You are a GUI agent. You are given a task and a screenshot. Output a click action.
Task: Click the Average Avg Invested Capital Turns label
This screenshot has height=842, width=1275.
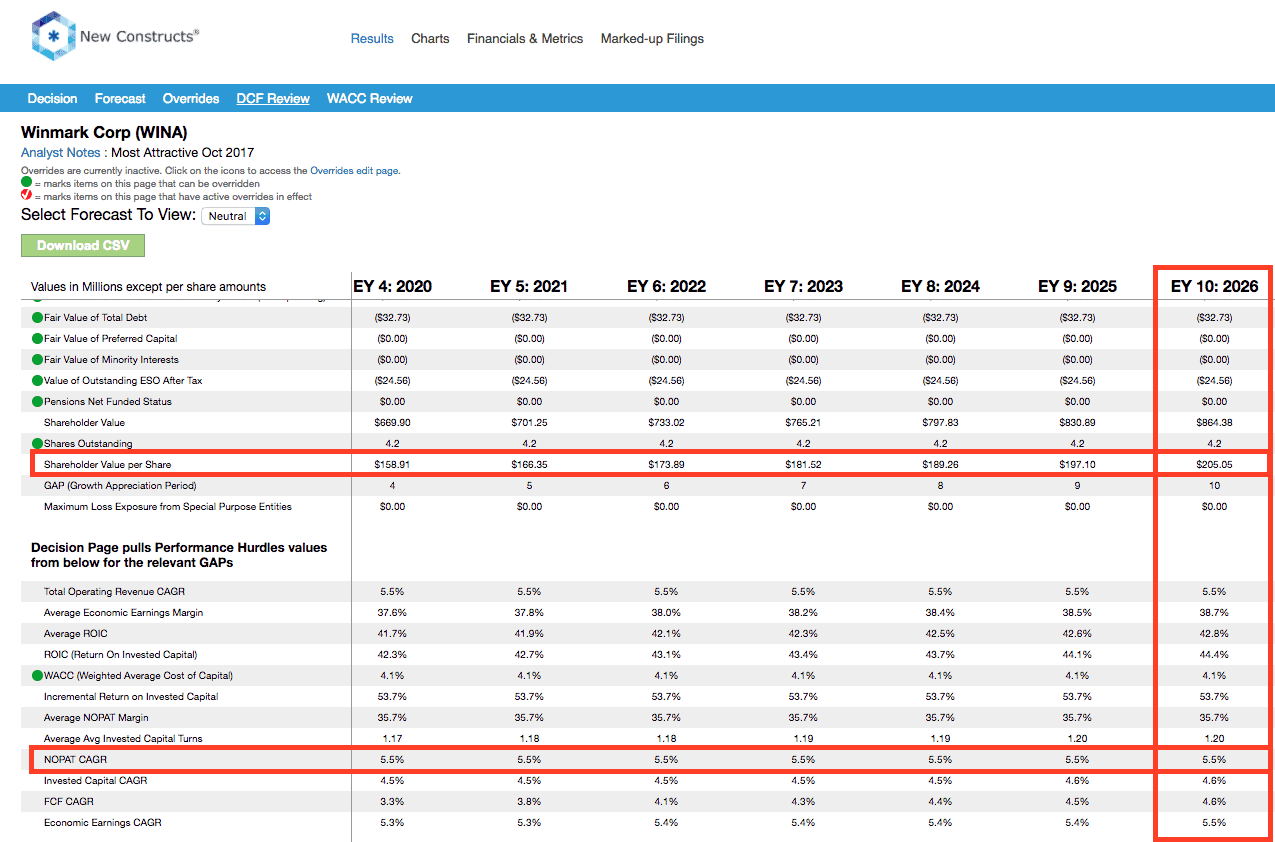point(123,738)
